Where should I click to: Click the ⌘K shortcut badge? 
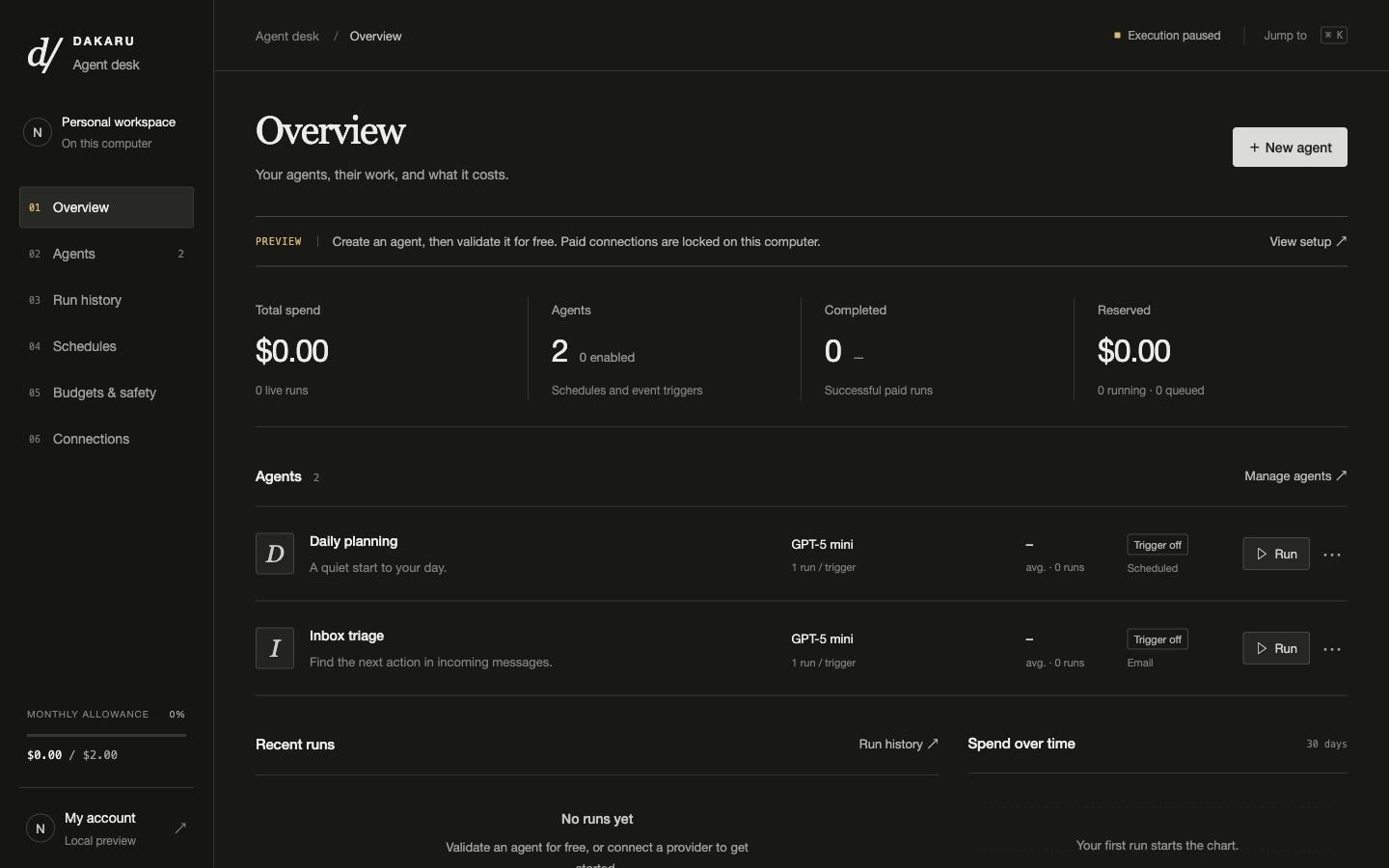(1334, 36)
